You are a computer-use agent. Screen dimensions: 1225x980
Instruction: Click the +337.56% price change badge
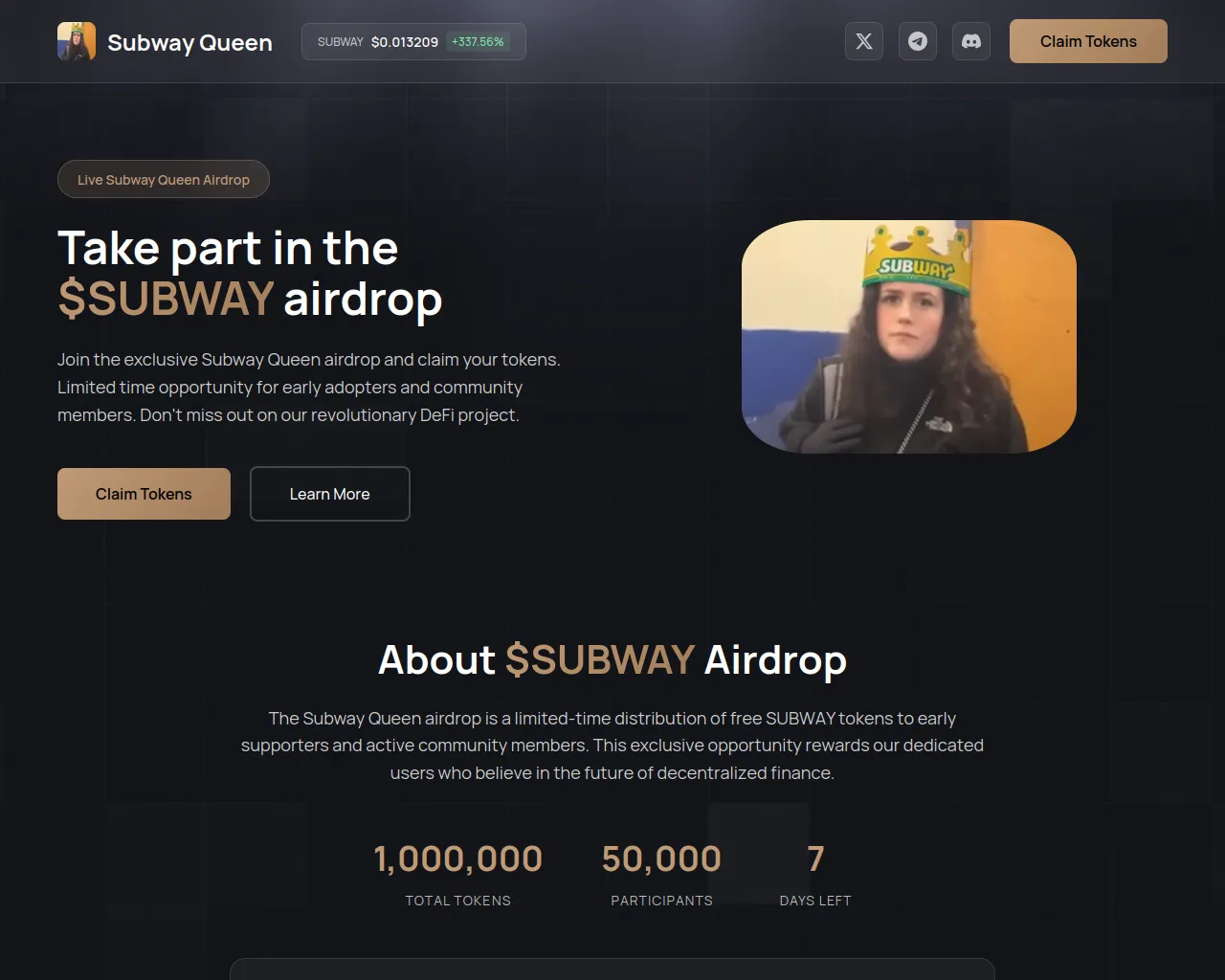(478, 42)
